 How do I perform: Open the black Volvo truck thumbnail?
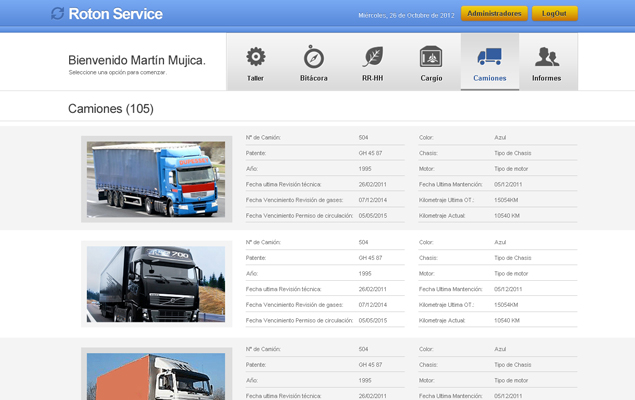pyautogui.click(x=156, y=284)
